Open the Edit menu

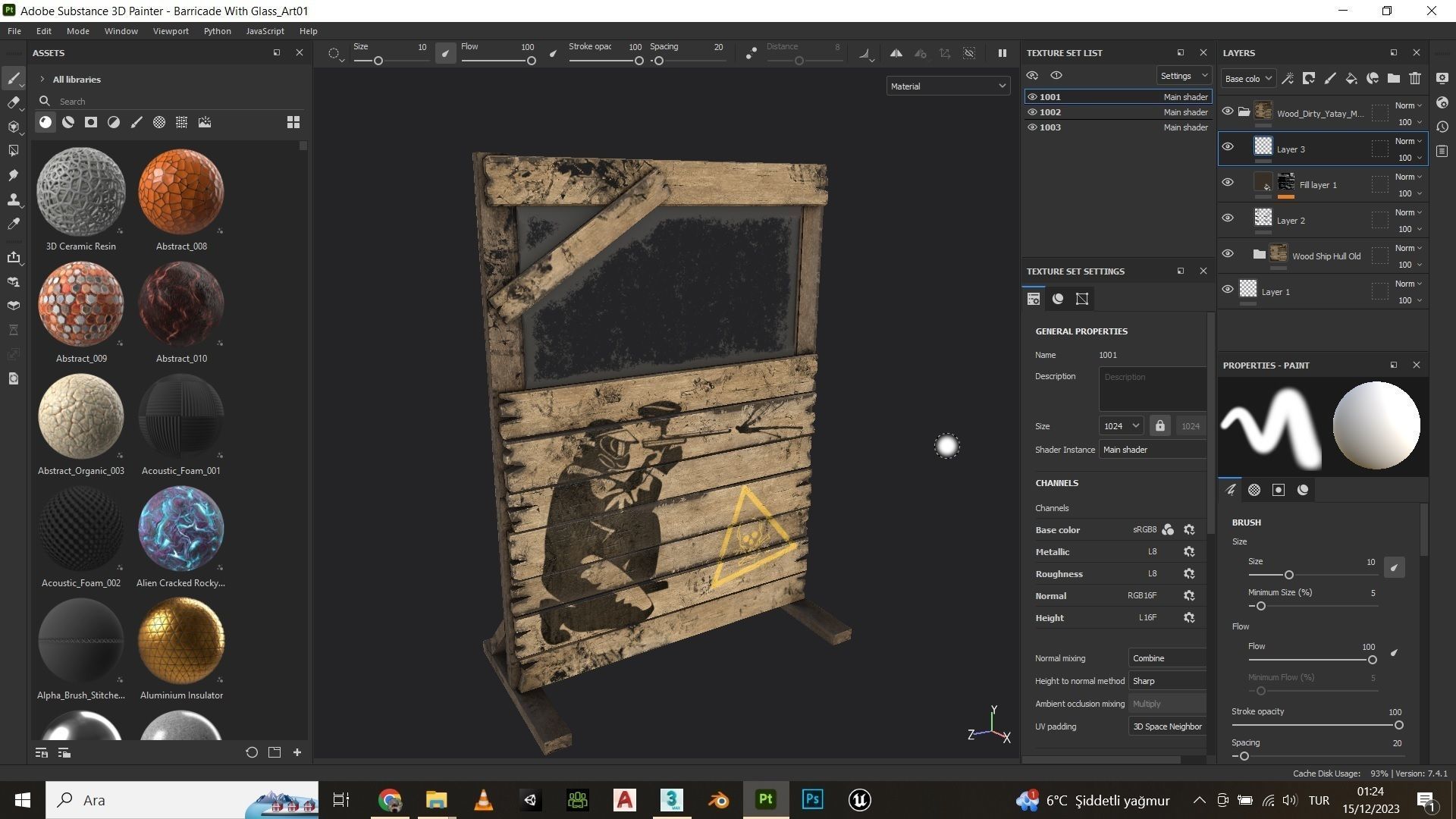point(44,31)
